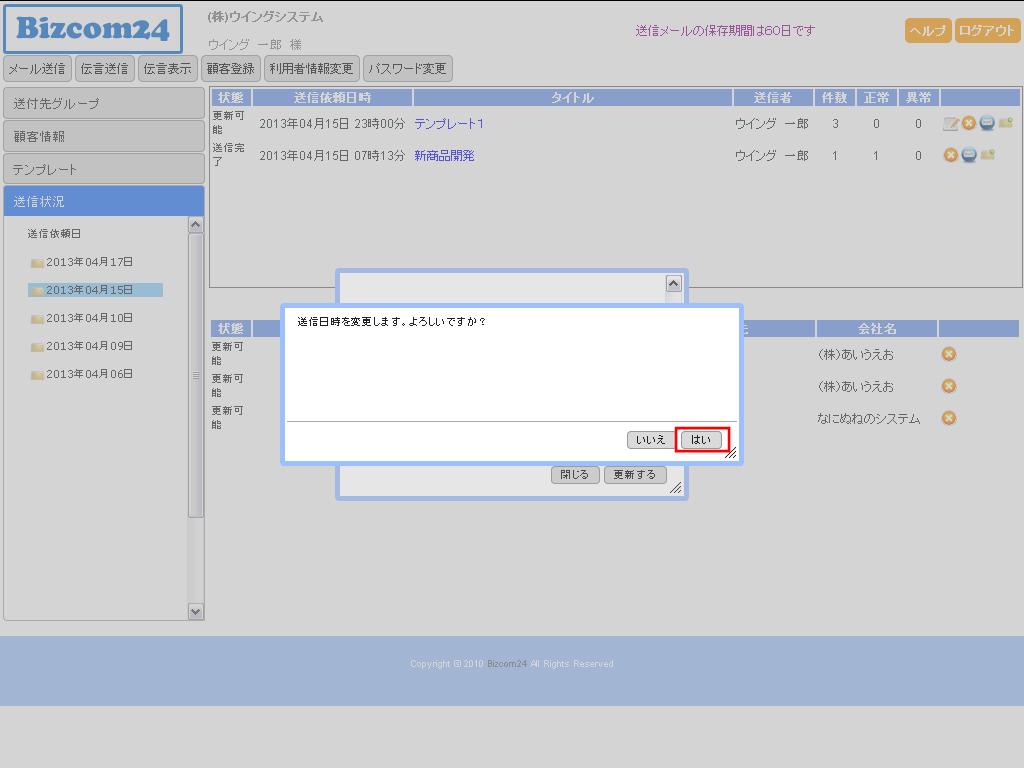This screenshot has height=768, width=1024.
Task: Click the 更新する button
Action: [634, 475]
